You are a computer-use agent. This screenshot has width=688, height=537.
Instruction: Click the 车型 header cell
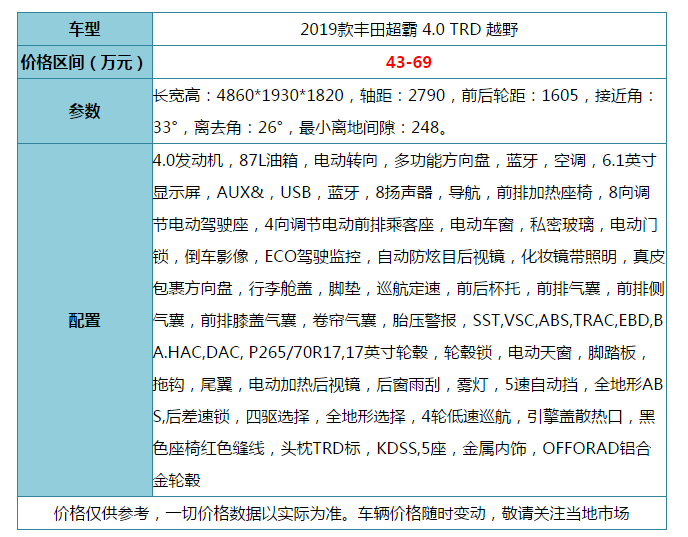coord(85,29)
